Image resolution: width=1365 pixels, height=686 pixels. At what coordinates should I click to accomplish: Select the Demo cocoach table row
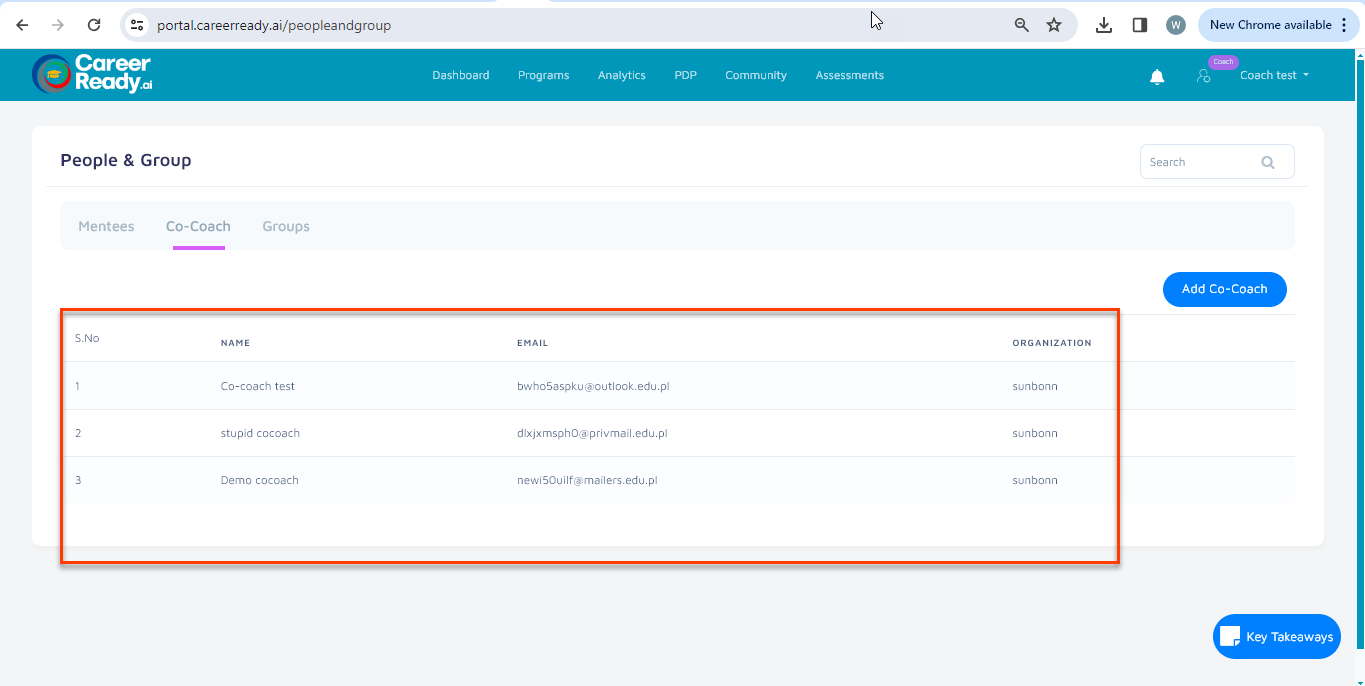click(x=260, y=480)
